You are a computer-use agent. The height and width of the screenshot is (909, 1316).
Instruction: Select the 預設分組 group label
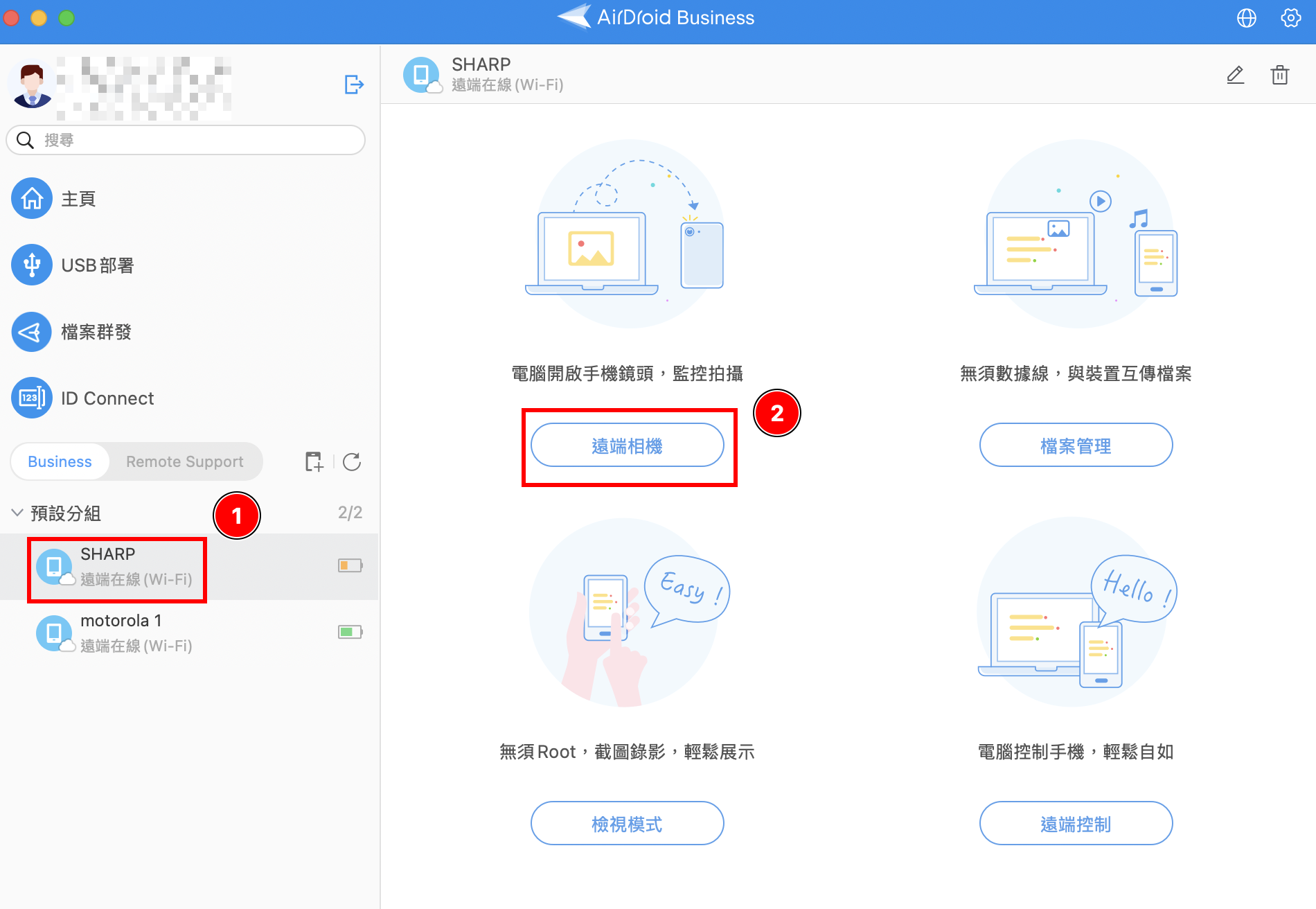(x=66, y=513)
